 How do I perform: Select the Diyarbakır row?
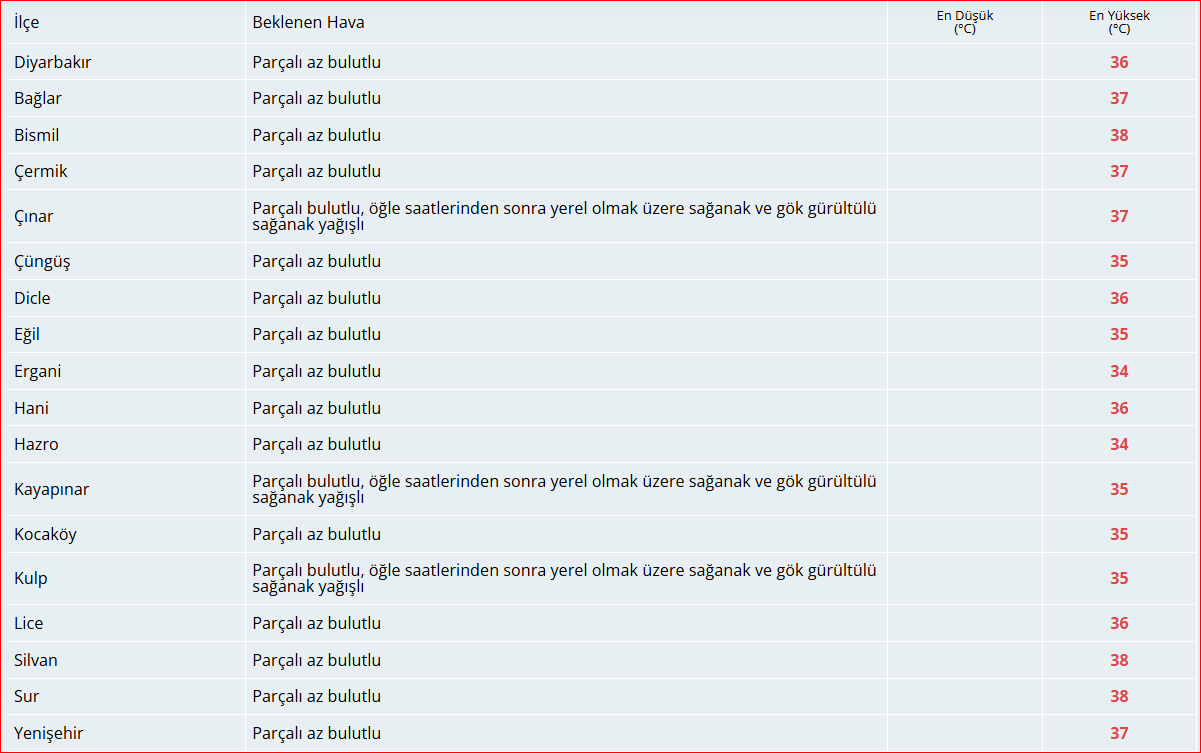pyautogui.click(x=51, y=62)
